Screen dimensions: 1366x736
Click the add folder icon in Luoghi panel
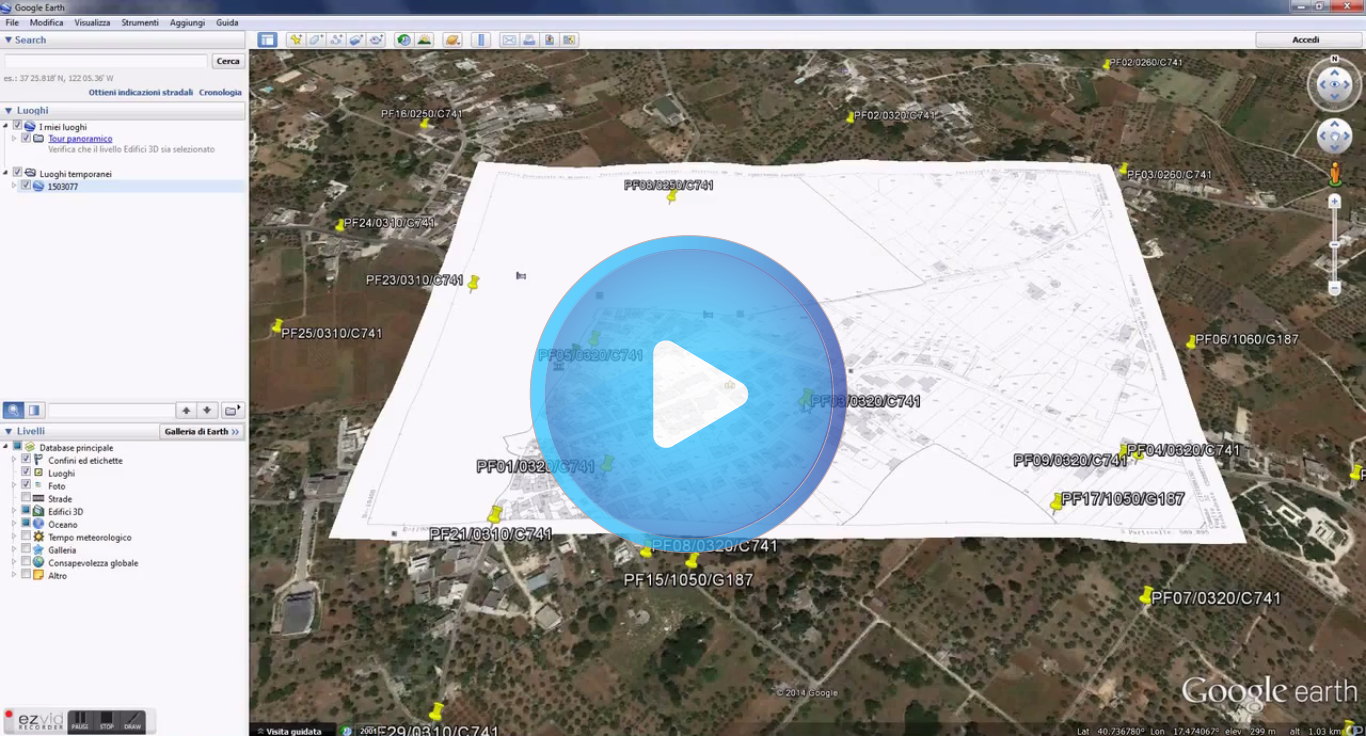(x=232, y=410)
